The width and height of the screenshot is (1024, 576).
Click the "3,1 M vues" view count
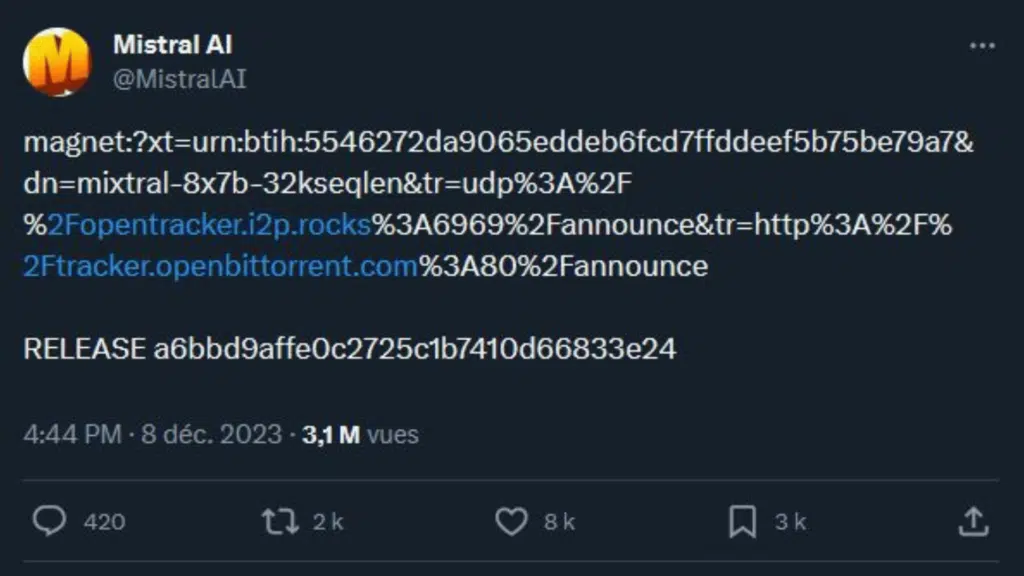pyautogui.click(x=360, y=434)
